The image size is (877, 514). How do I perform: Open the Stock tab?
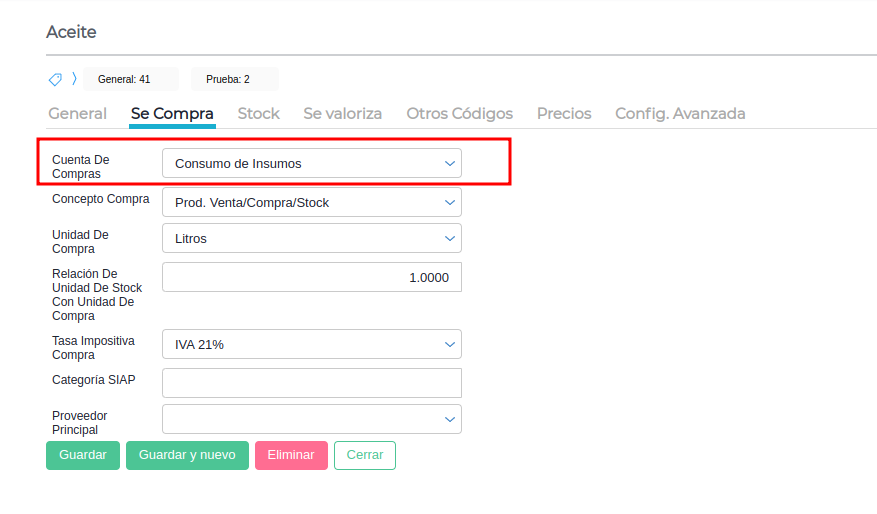(258, 114)
